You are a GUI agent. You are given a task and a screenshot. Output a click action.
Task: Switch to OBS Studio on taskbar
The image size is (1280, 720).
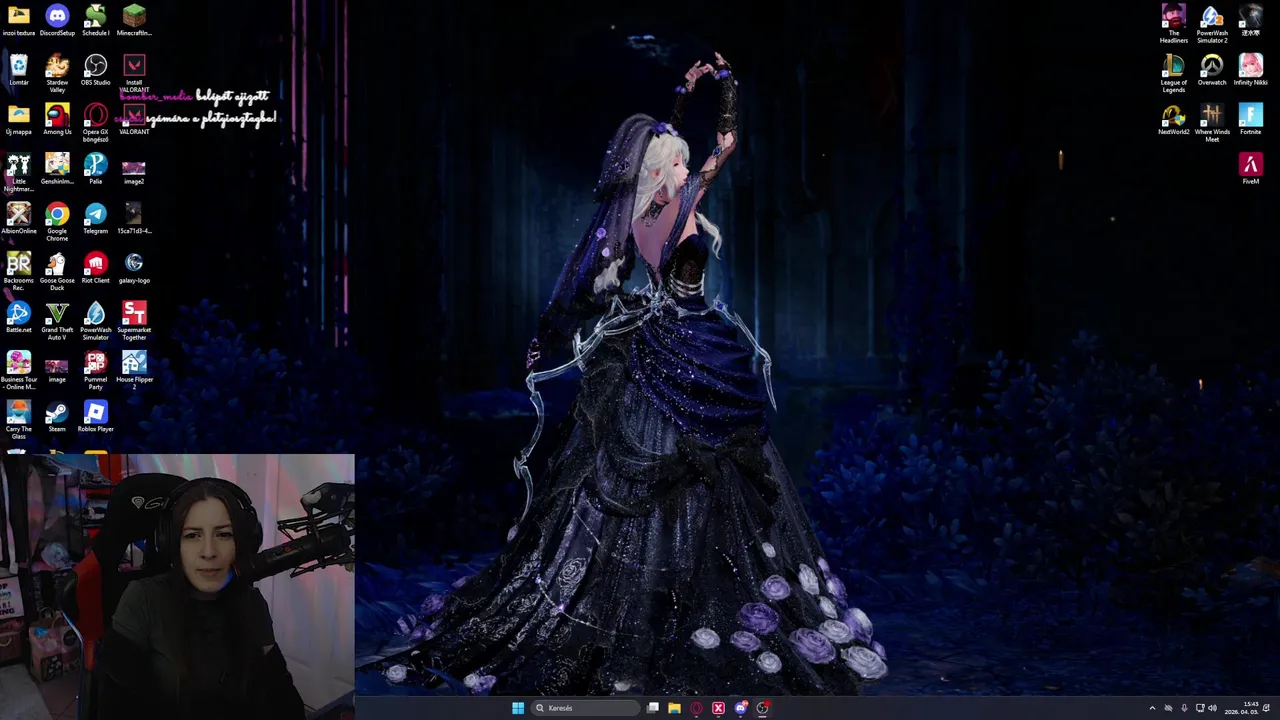click(762, 708)
